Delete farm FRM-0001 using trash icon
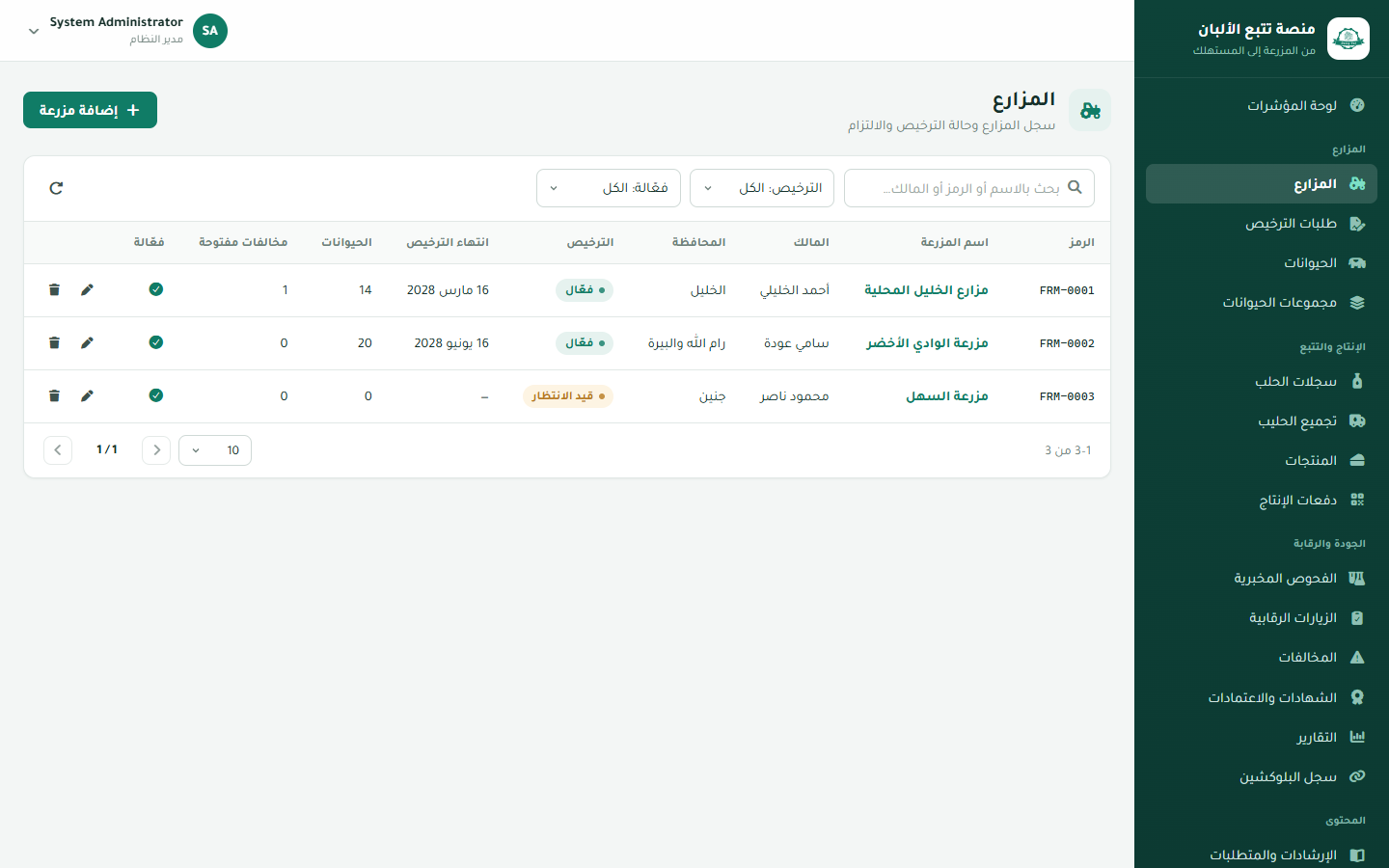The image size is (1389, 868). point(54,290)
